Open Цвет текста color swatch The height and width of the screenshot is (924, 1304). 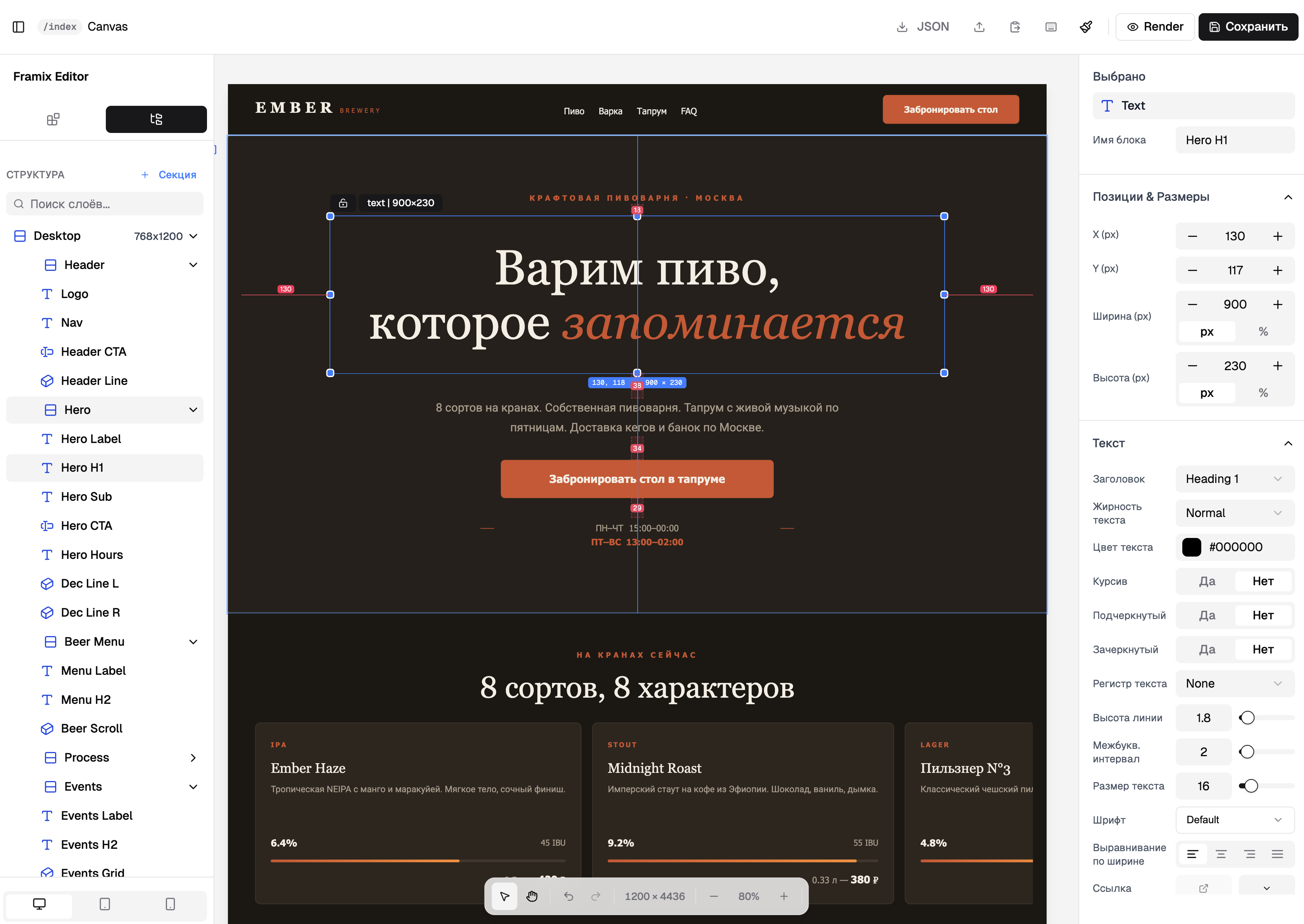(x=1191, y=547)
